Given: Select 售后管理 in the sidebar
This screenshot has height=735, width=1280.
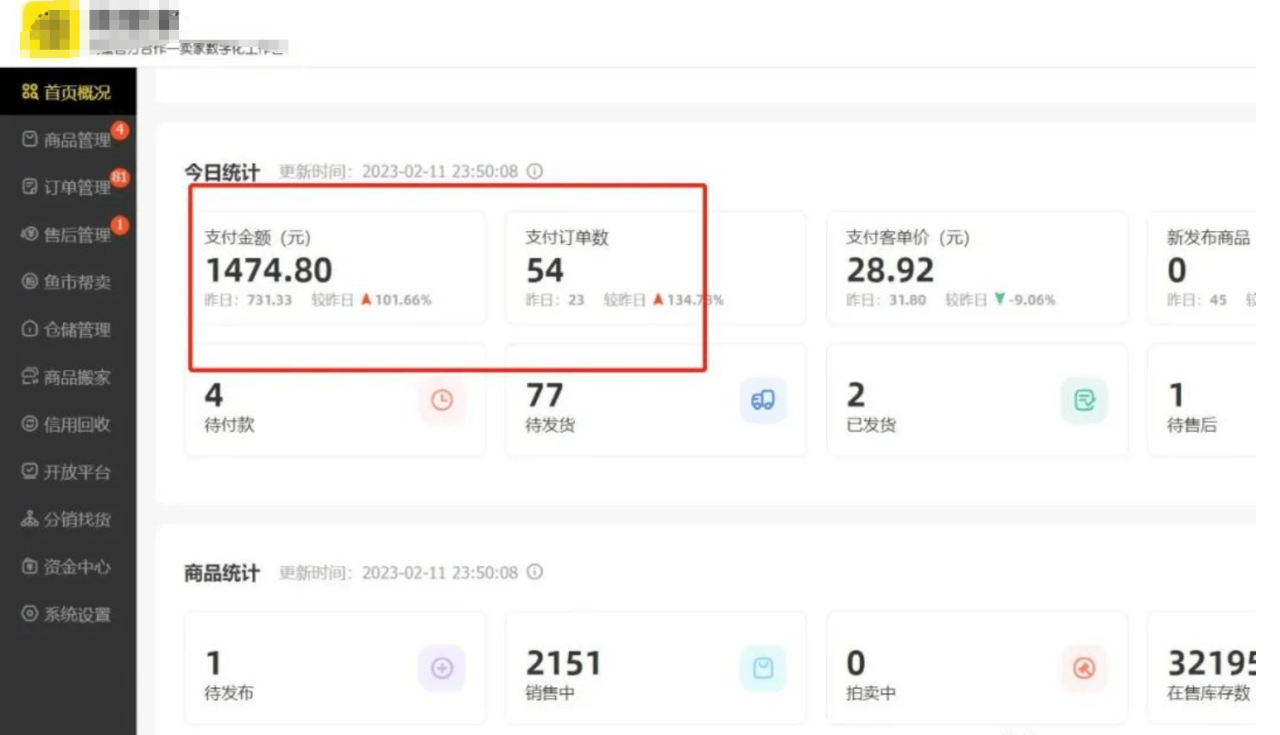Looking at the screenshot, I should pyautogui.click(x=68, y=235).
